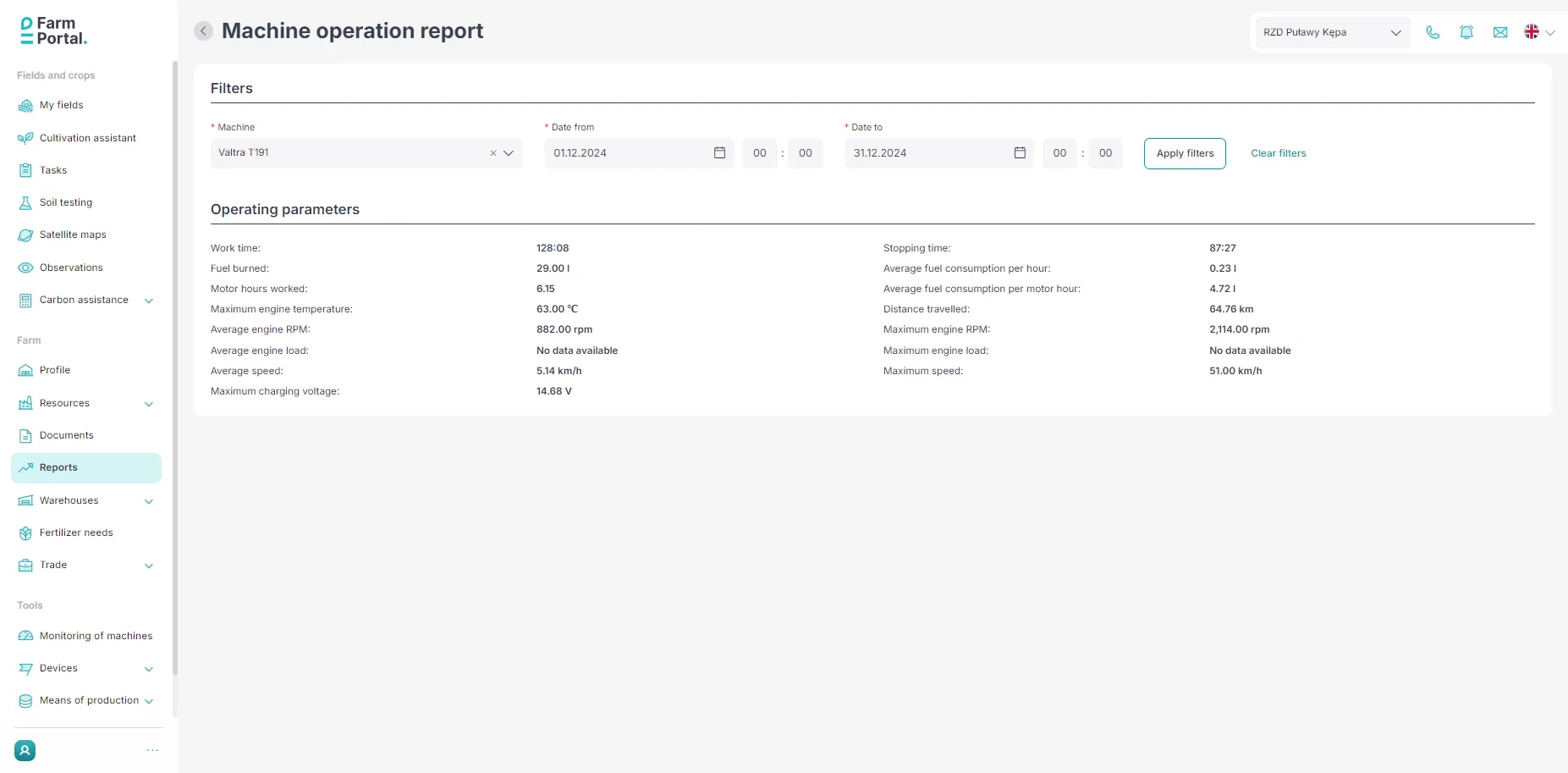1568x773 pixels.
Task: Open the sidebar three-dots menu
Action: point(152,750)
